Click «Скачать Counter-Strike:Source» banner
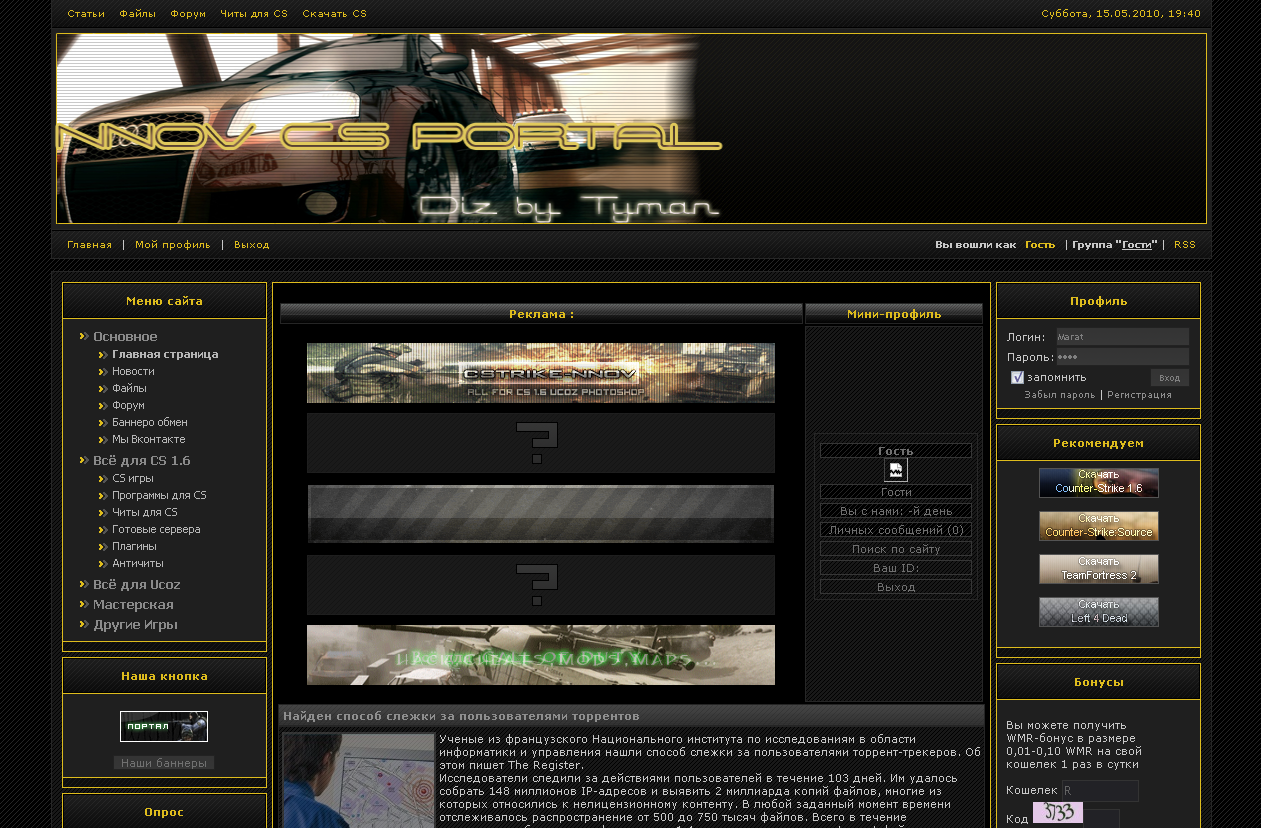1261x828 pixels. [1099, 526]
